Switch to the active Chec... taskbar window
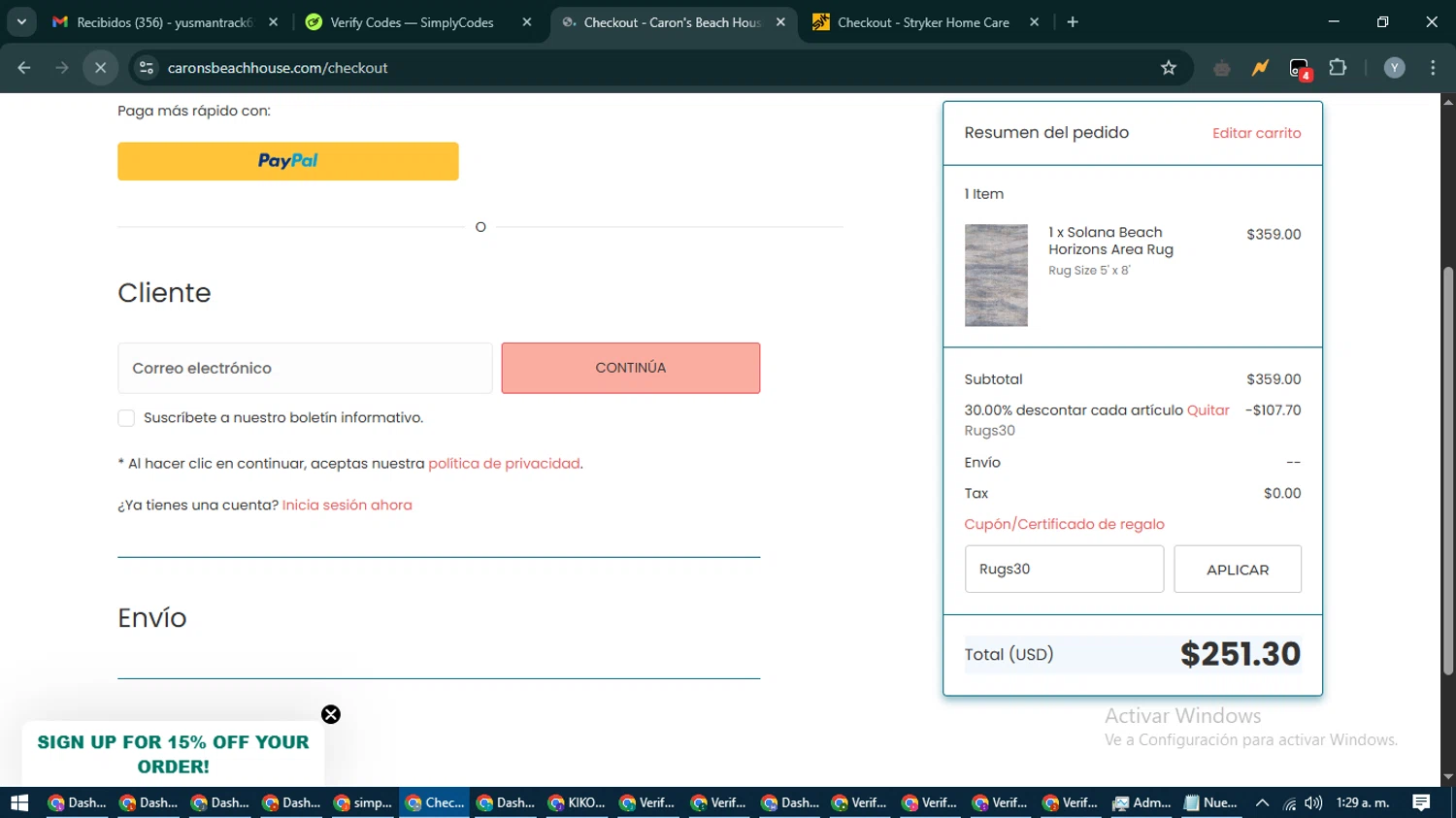Viewport: 1456px width, 818px height. point(435,802)
